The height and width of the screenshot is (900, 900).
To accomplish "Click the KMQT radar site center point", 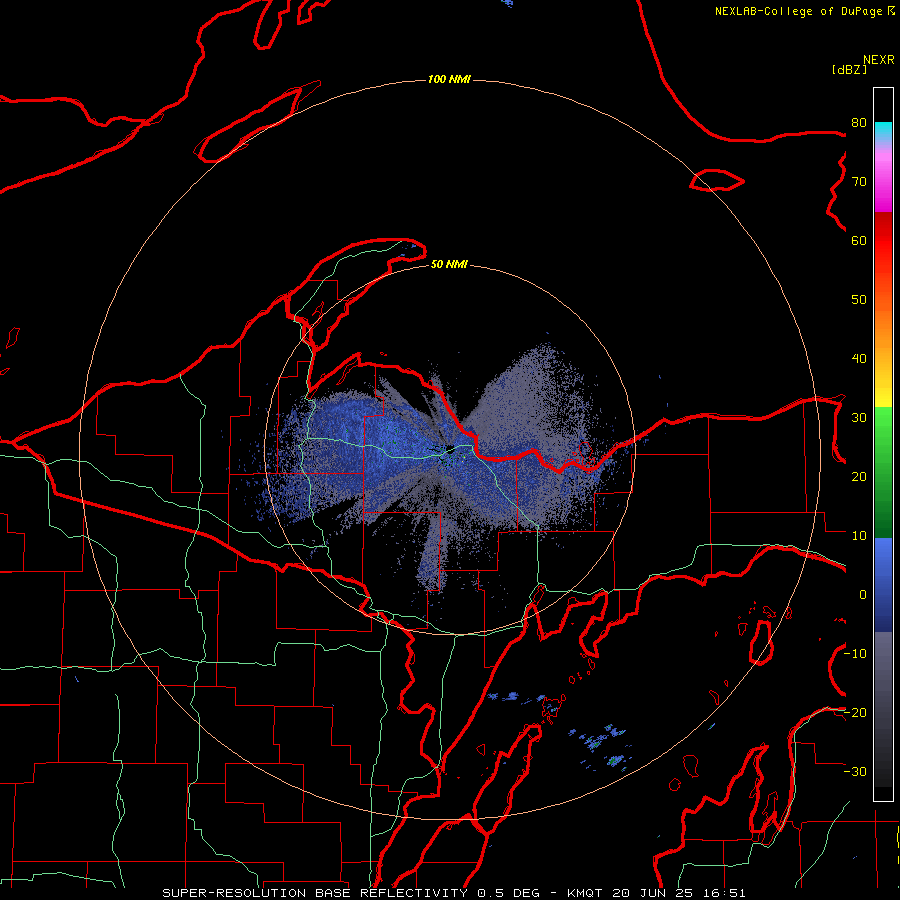I will coord(450,449).
